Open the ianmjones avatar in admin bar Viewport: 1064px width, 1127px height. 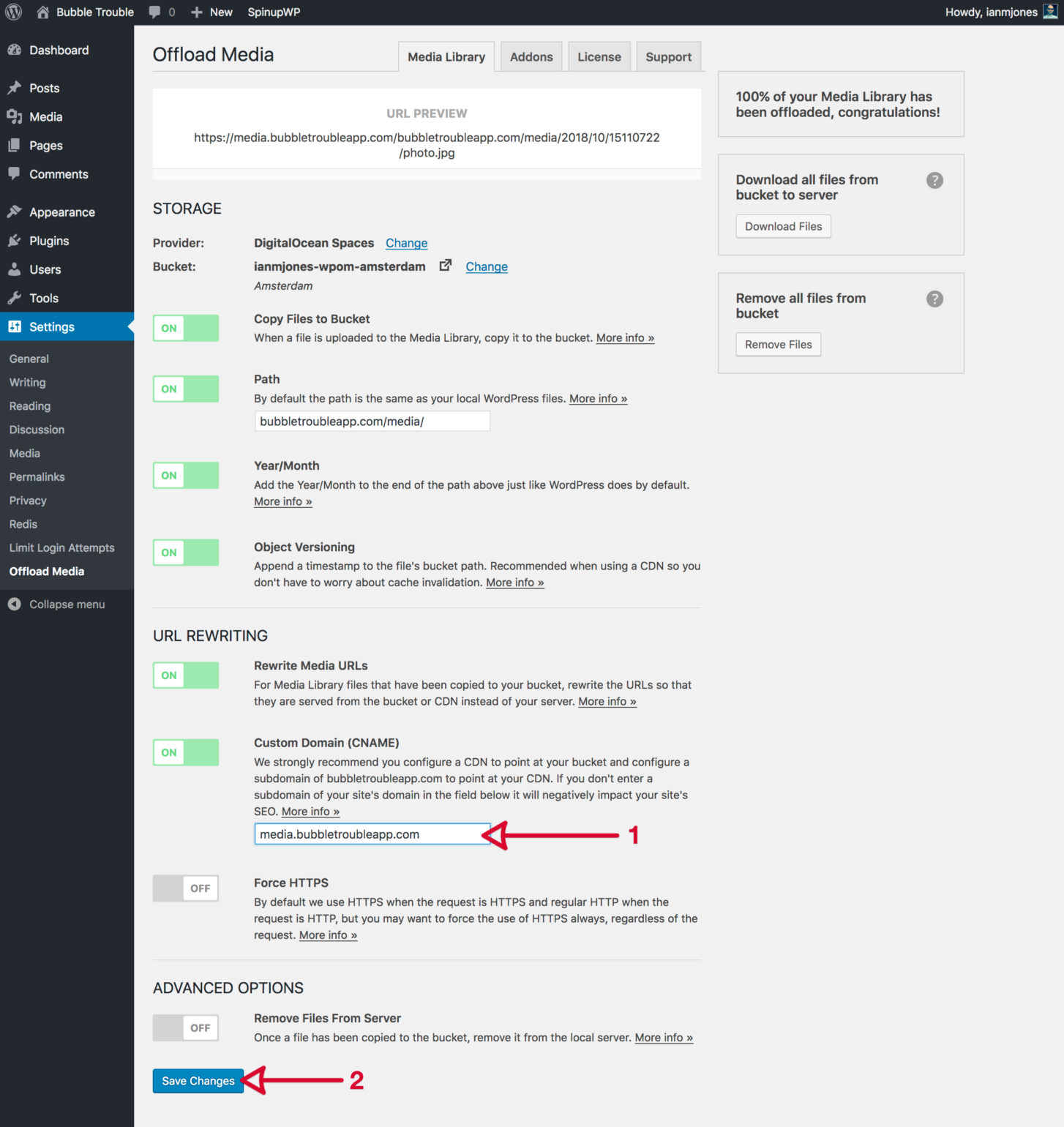click(x=1050, y=12)
